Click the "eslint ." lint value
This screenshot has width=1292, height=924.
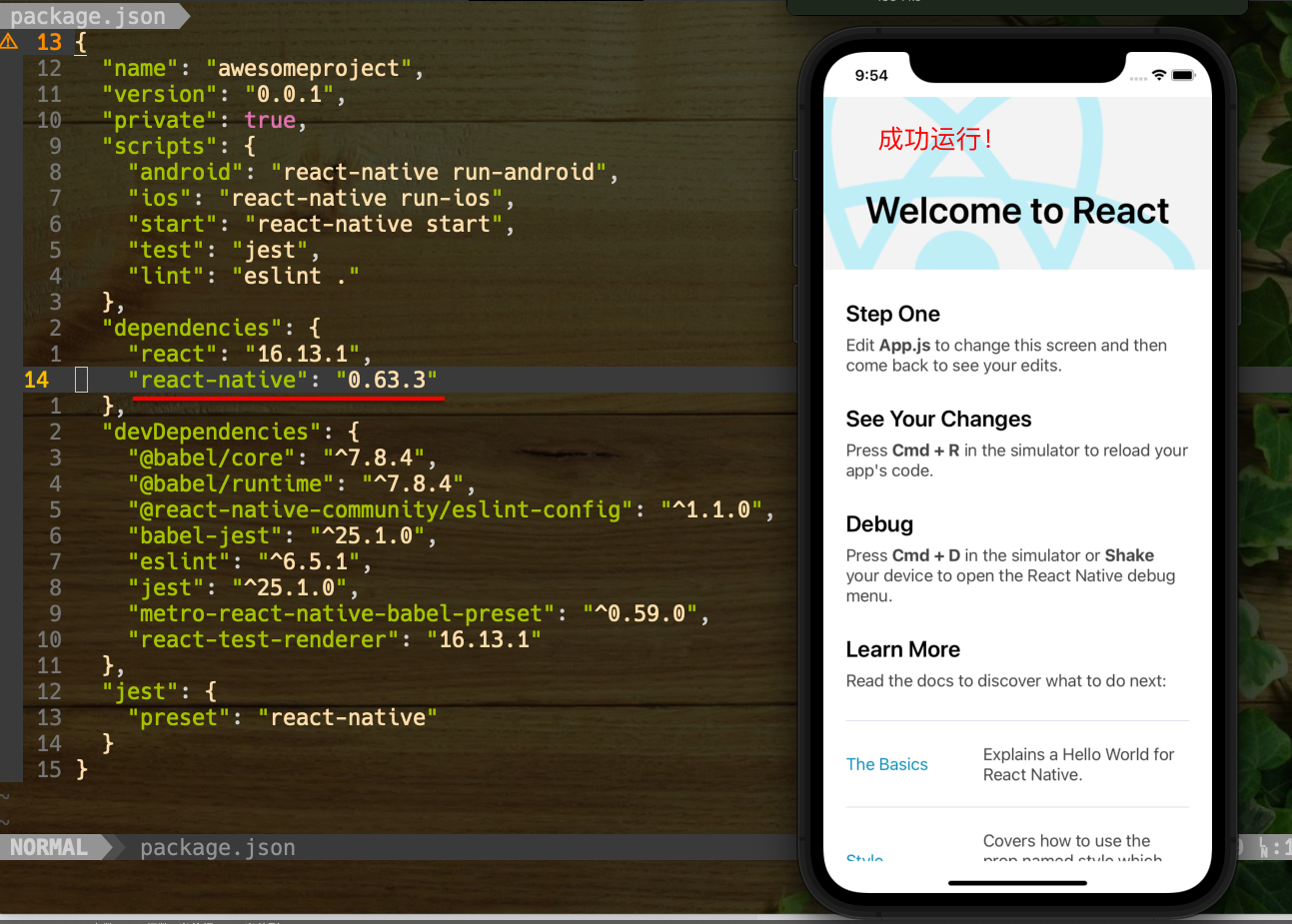(x=296, y=276)
